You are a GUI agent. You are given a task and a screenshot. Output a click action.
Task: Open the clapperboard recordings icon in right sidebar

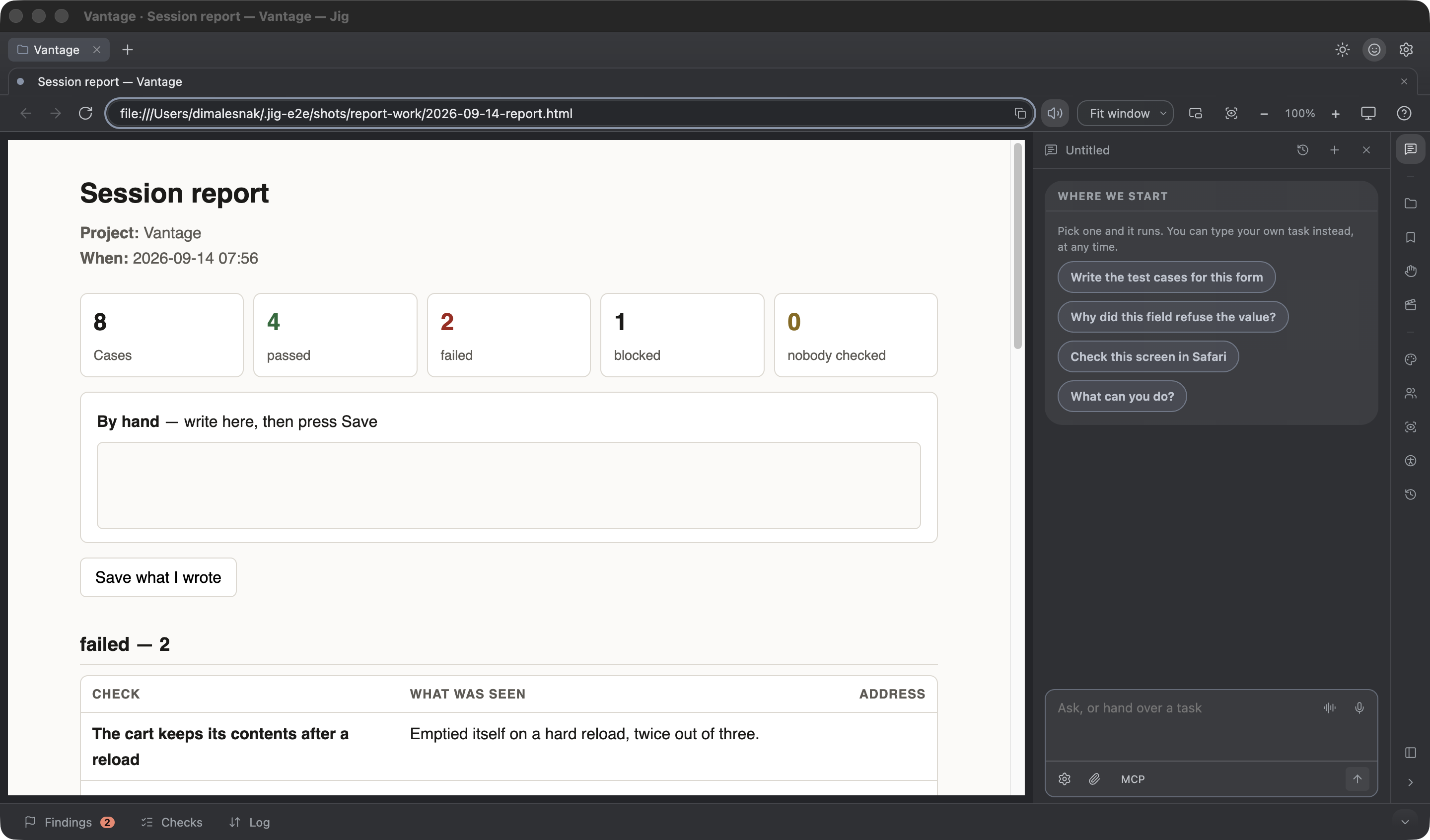point(1410,305)
